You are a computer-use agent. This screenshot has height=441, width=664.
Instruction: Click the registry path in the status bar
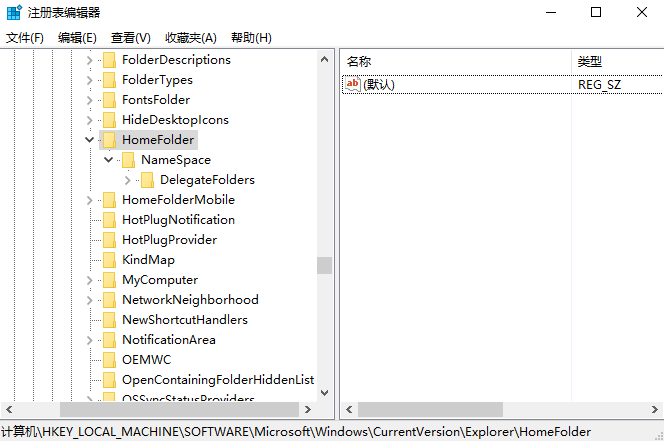tap(296, 432)
